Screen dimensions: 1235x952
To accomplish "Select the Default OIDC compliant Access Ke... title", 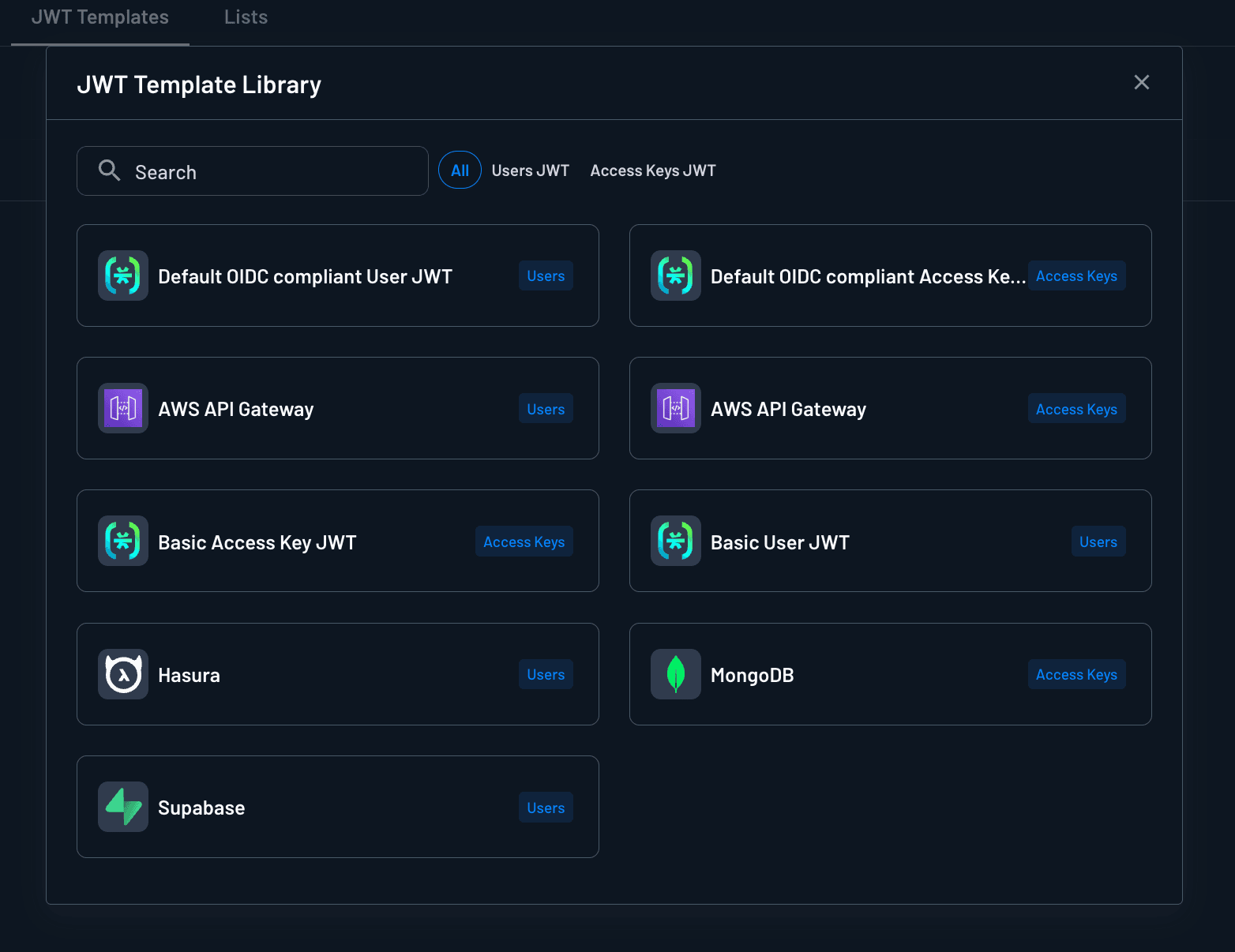I will 868,276.
